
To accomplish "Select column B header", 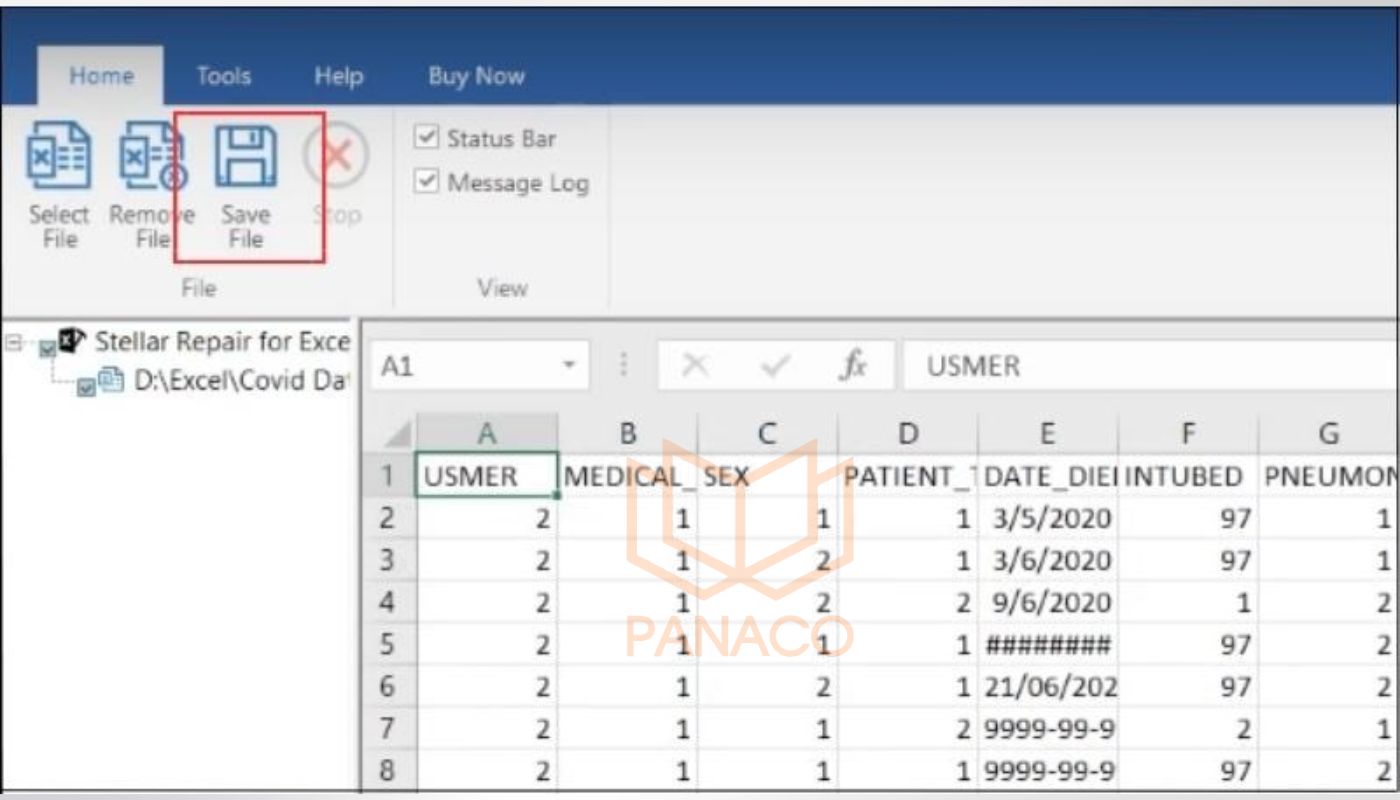I will click(x=628, y=433).
